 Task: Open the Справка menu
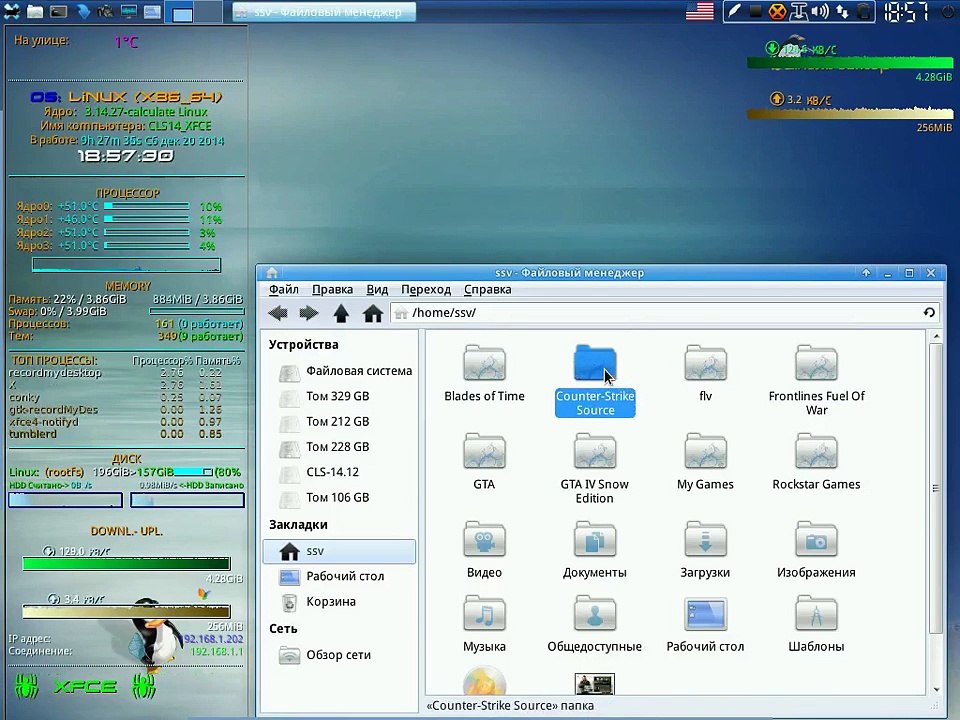click(x=487, y=290)
